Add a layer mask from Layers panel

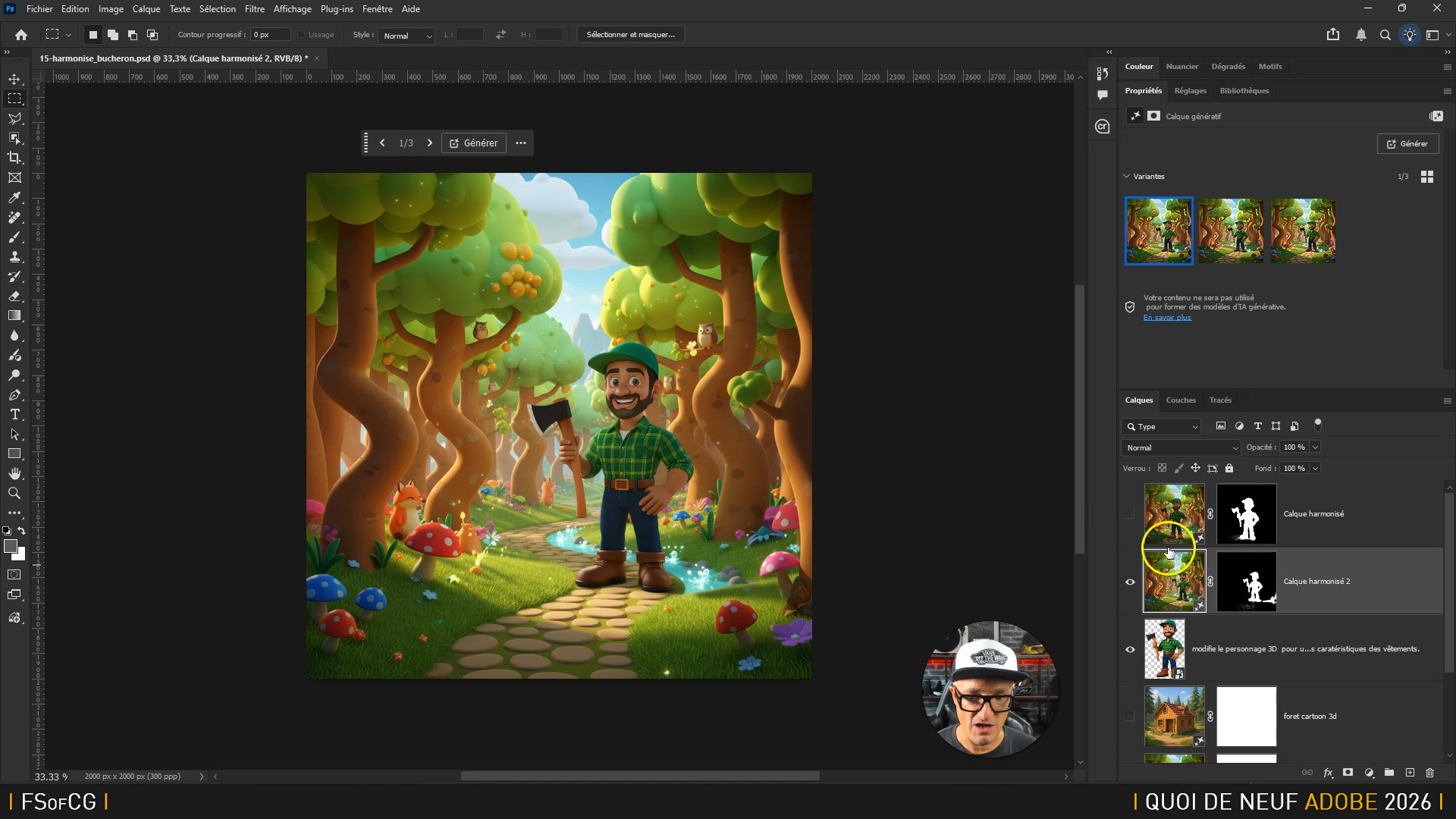click(1348, 773)
